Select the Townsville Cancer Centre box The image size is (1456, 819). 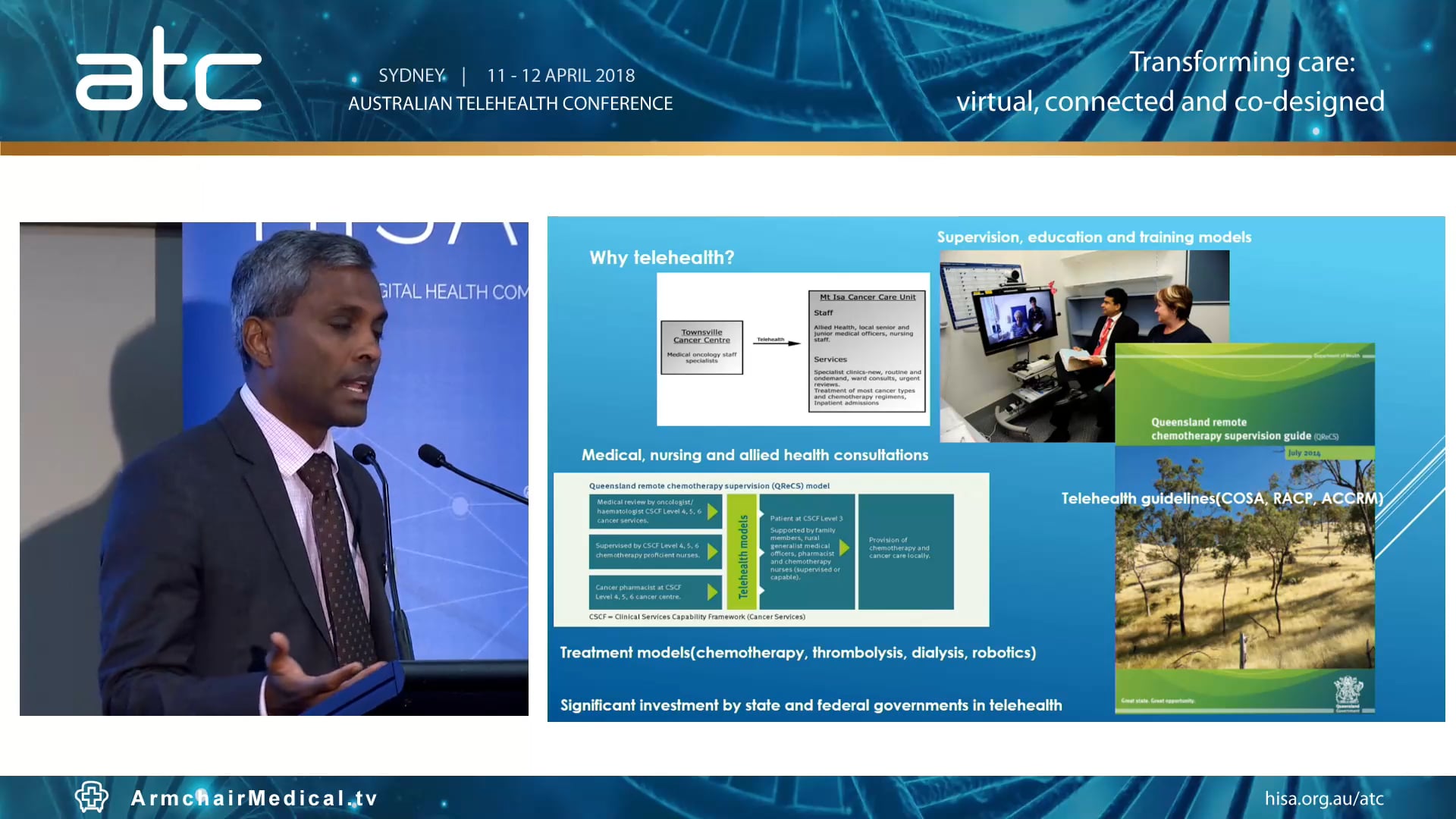click(x=701, y=347)
